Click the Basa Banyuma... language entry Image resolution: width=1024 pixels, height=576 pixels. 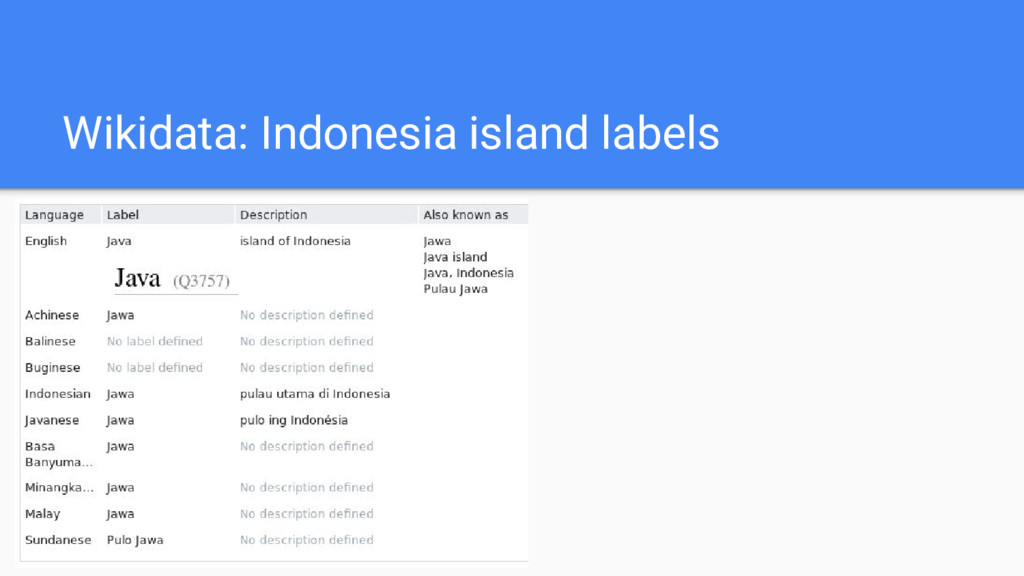tap(59, 454)
